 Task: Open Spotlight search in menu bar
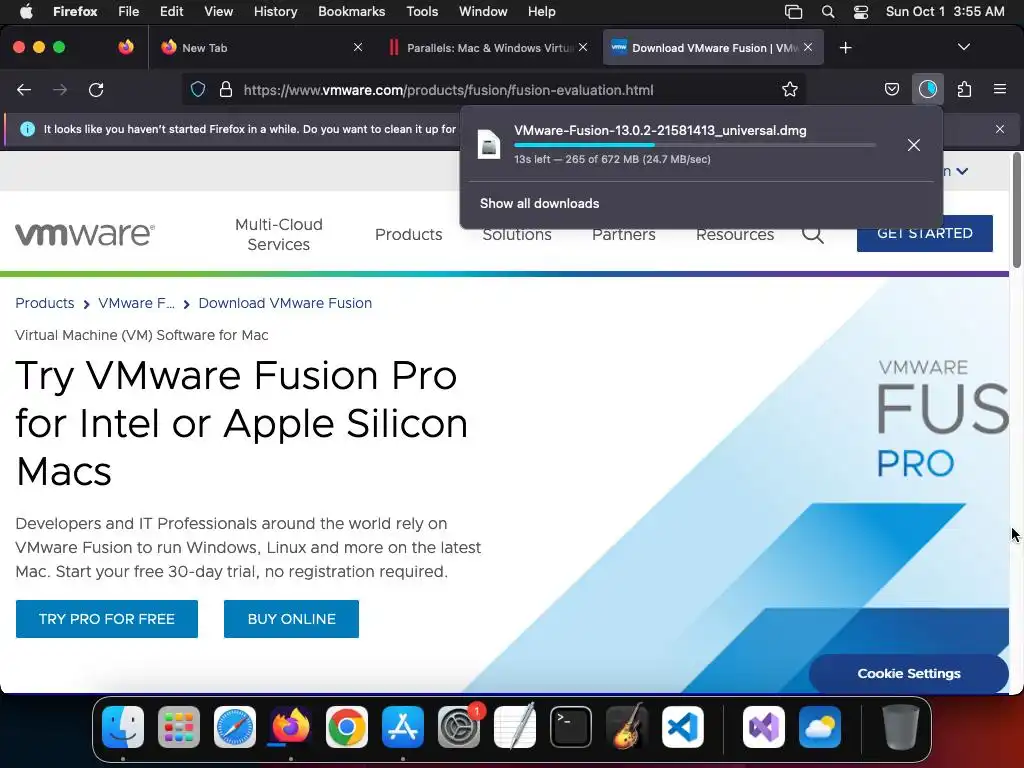(827, 12)
